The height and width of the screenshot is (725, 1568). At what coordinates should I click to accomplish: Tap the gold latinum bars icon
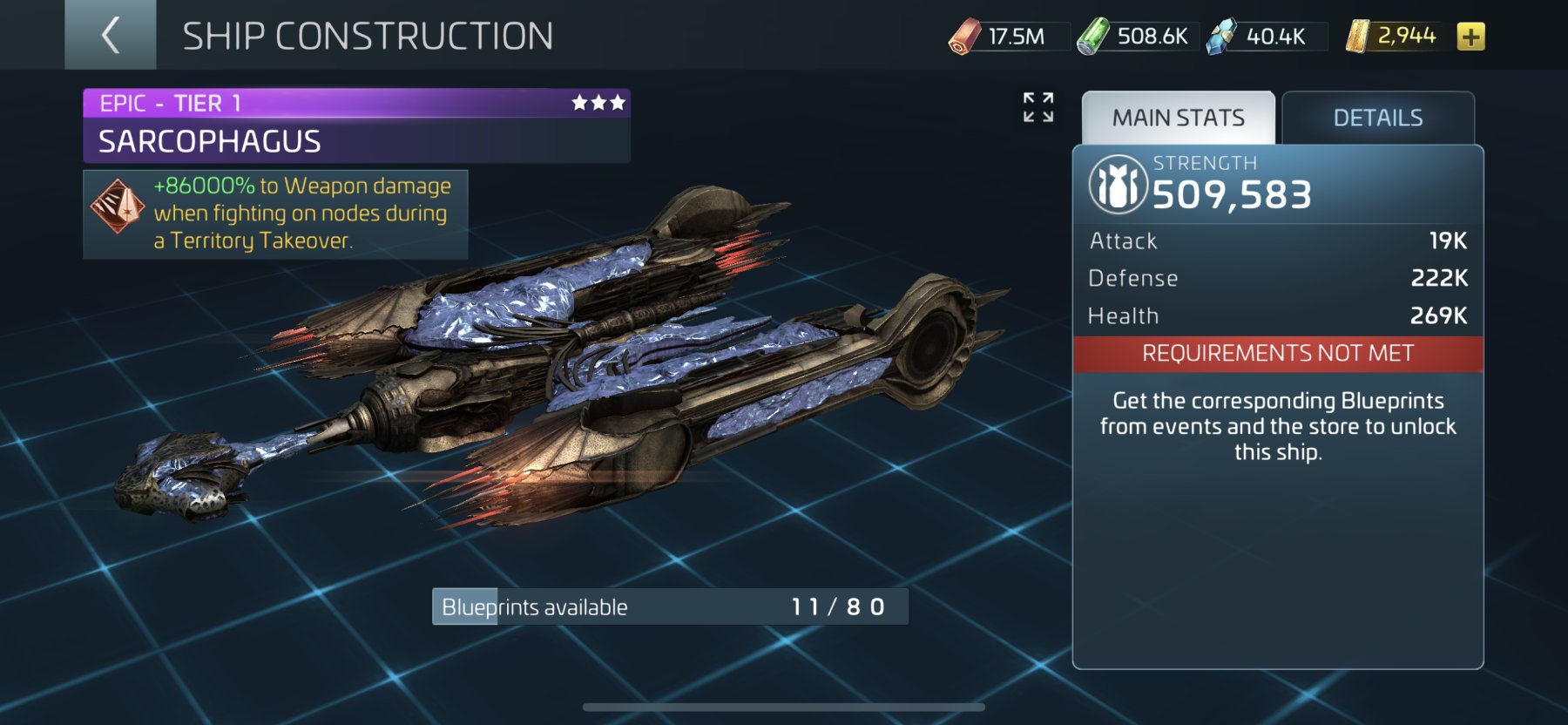tap(1358, 37)
